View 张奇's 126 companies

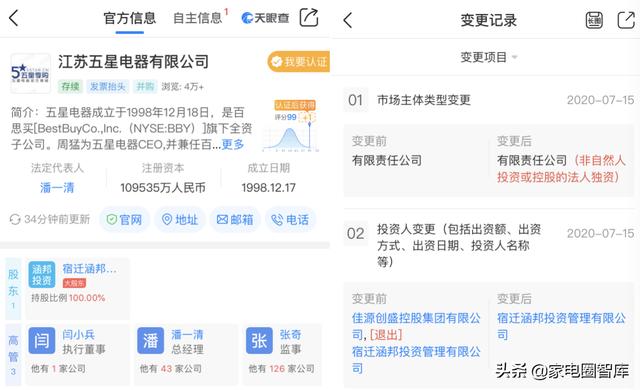[x=281, y=369]
